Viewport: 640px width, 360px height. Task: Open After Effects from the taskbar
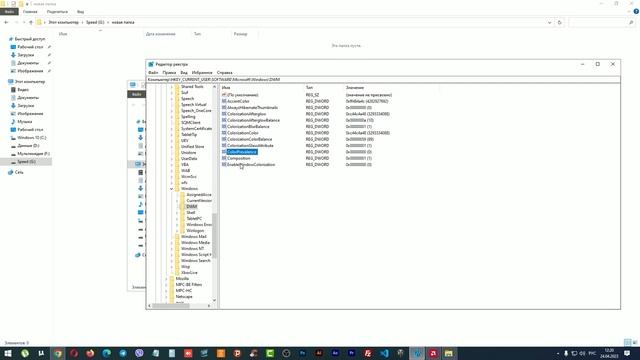(x=335, y=353)
